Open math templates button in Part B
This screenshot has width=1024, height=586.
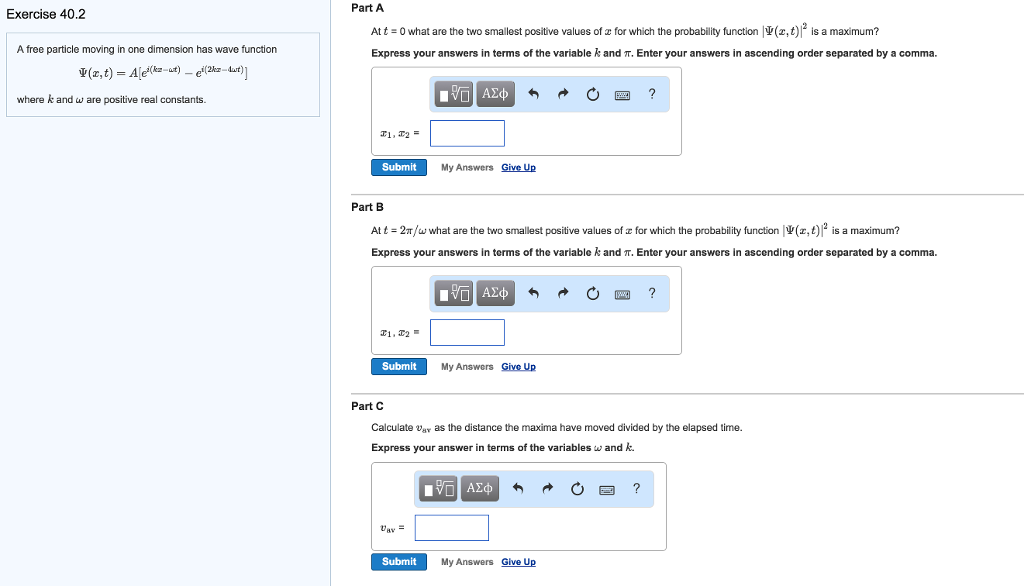point(454,293)
